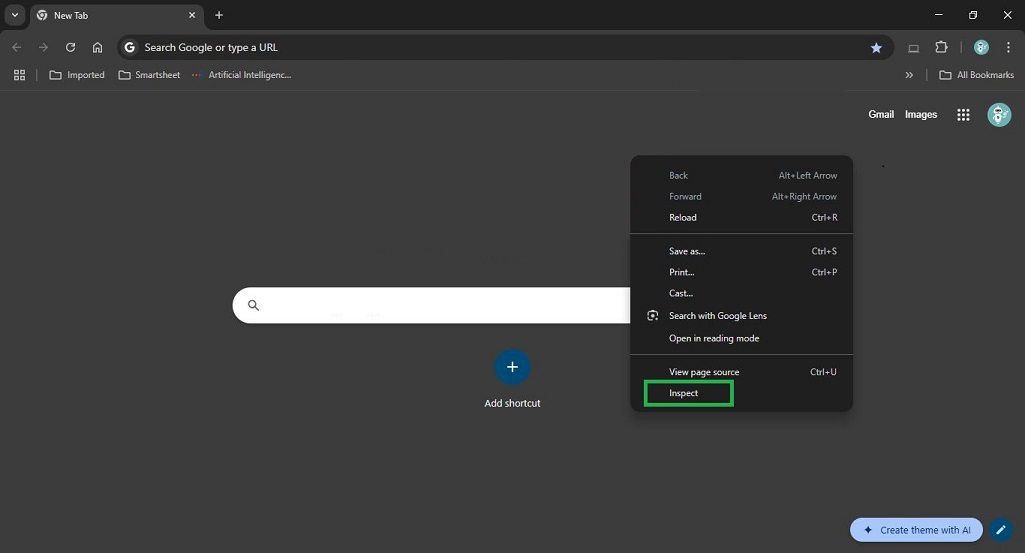Open the Chrome profile avatar in toolbar
Screen dimensions: 1025x553
(x=981, y=47)
